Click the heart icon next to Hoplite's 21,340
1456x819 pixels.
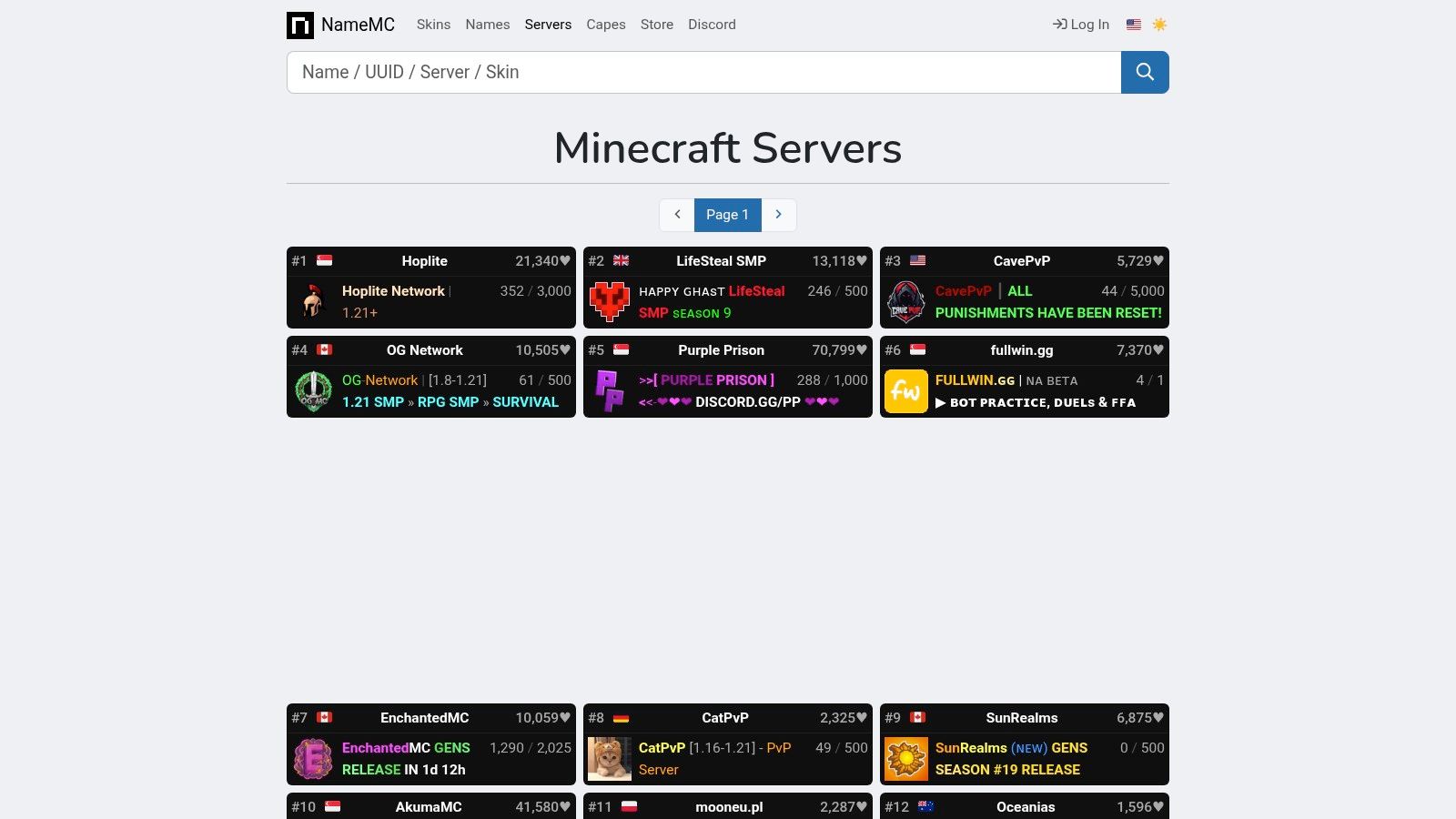coord(565,261)
